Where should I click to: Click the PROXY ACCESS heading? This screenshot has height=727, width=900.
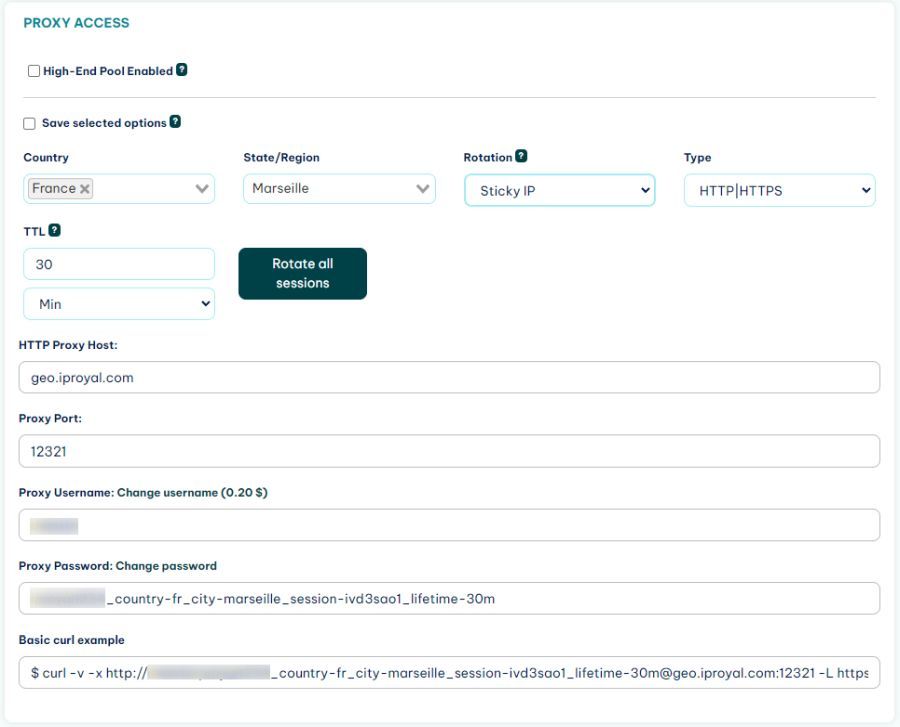coord(76,23)
